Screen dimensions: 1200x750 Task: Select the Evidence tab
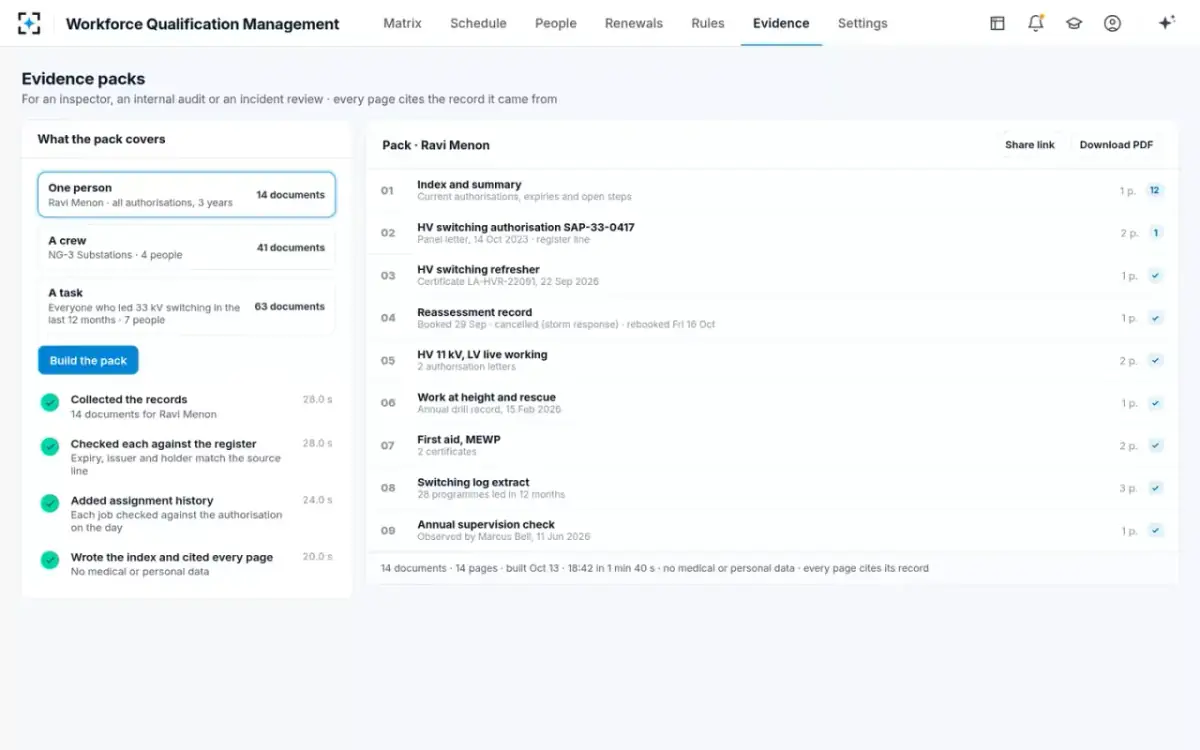pos(781,23)
